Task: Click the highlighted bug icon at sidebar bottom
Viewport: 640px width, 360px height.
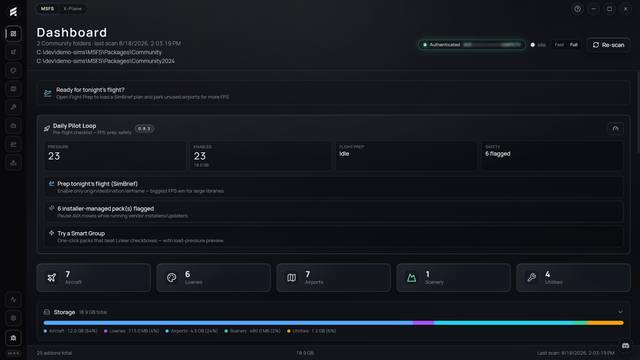Action: [13, 338]
